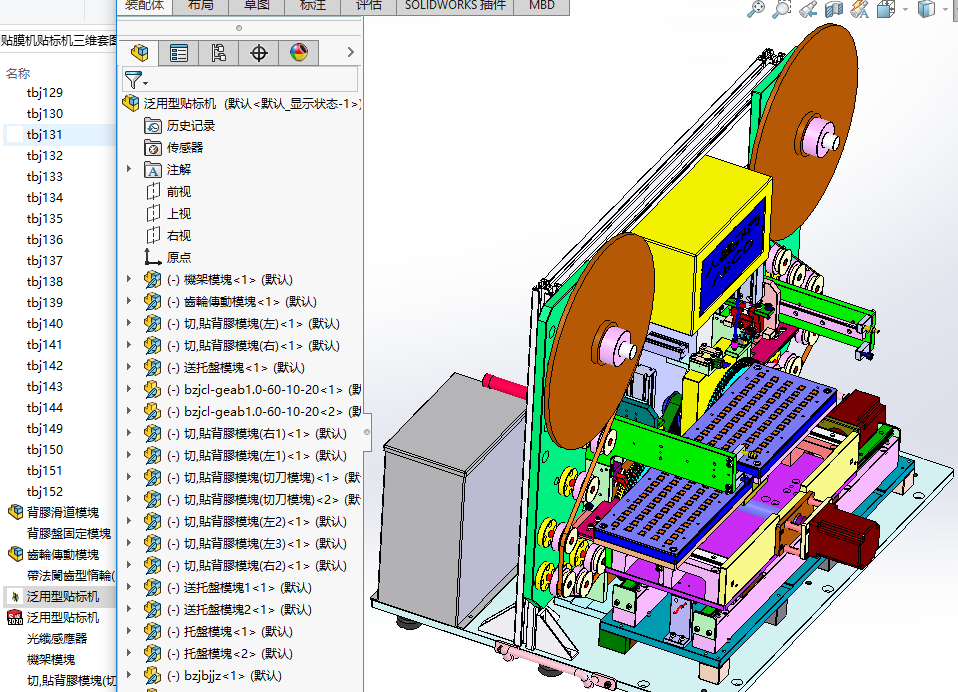Screen dimensions: 958x692
Task: Open the ConfigurationManager tab
Action: point(218,53)
